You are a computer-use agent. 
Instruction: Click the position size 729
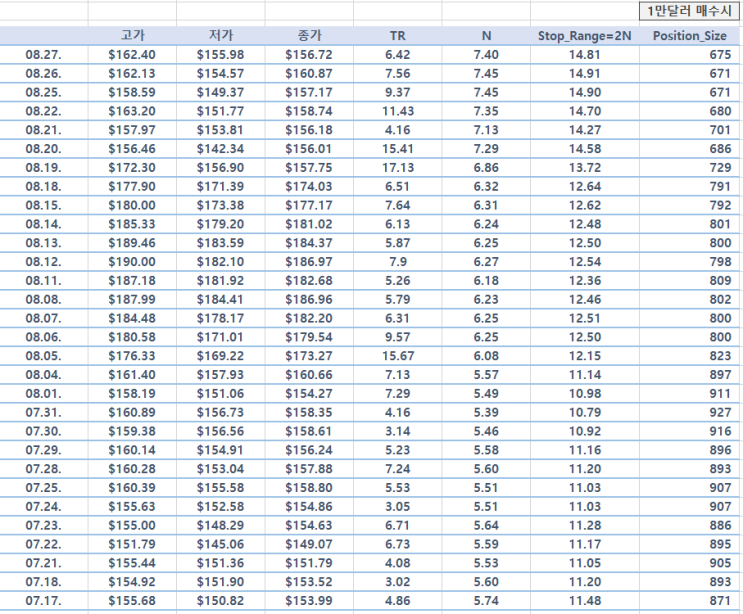pos(720,168)
